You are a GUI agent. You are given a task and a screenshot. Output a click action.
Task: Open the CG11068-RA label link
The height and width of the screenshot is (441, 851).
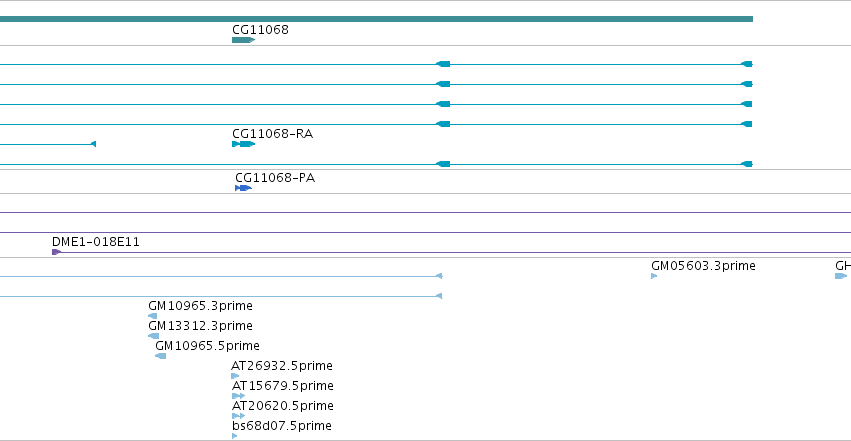tap(272, 134)
